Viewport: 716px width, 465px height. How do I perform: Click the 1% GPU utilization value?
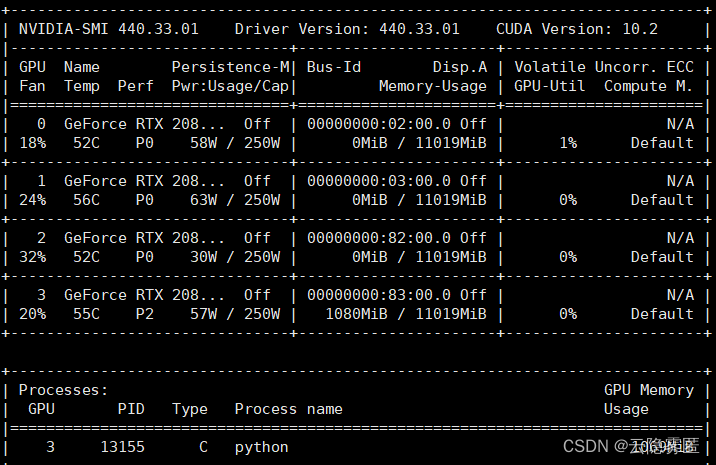[568, 143]
